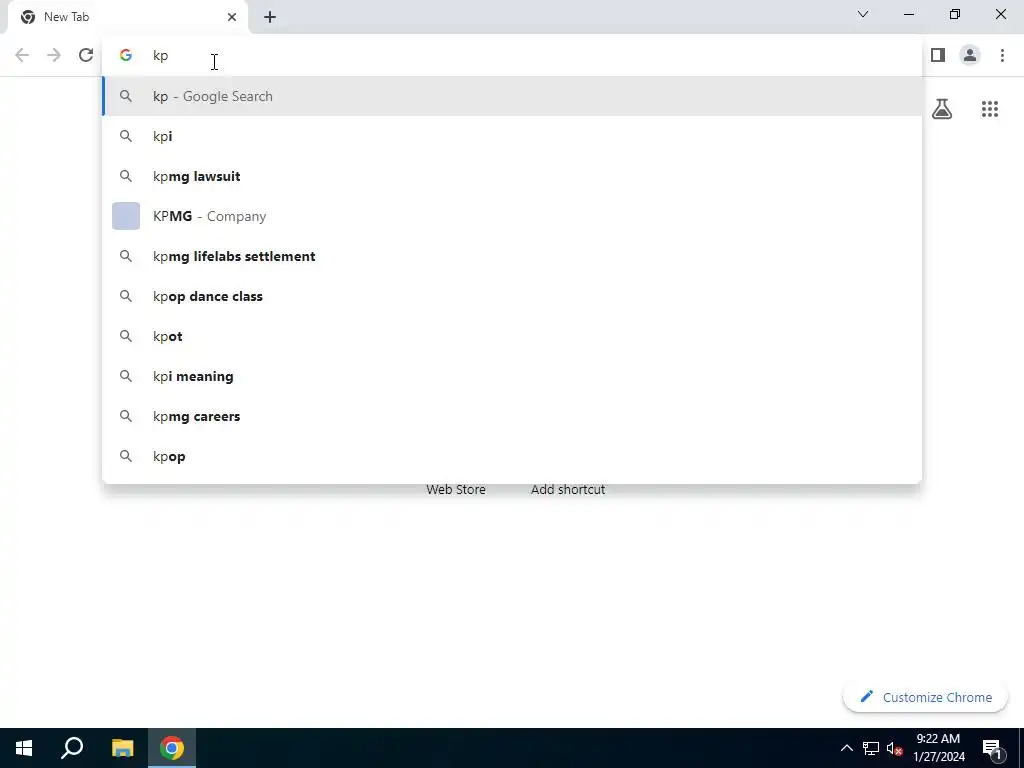The width and height of the screenshot is (1024, 768).
Task: Select the New Tab tab
Action: [x=128, y=17]
